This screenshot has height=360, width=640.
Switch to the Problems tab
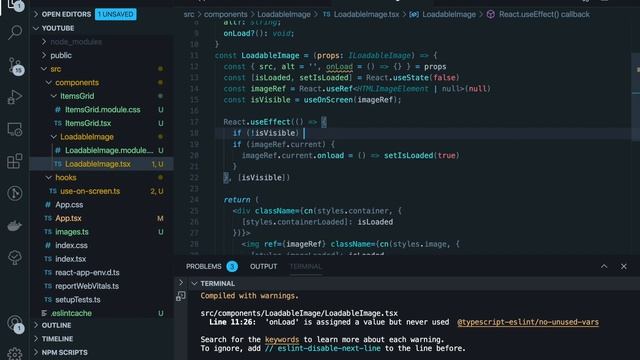204,267
